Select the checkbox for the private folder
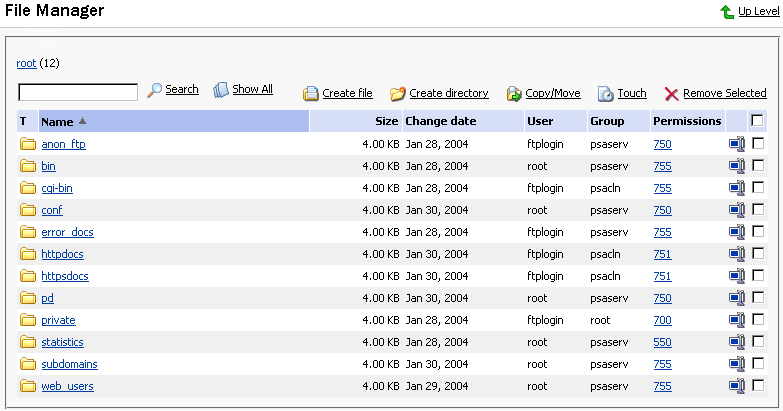Image resolution: width=783 pixels, height=411 pixels. pyautogui.click(x=758, y=320)
